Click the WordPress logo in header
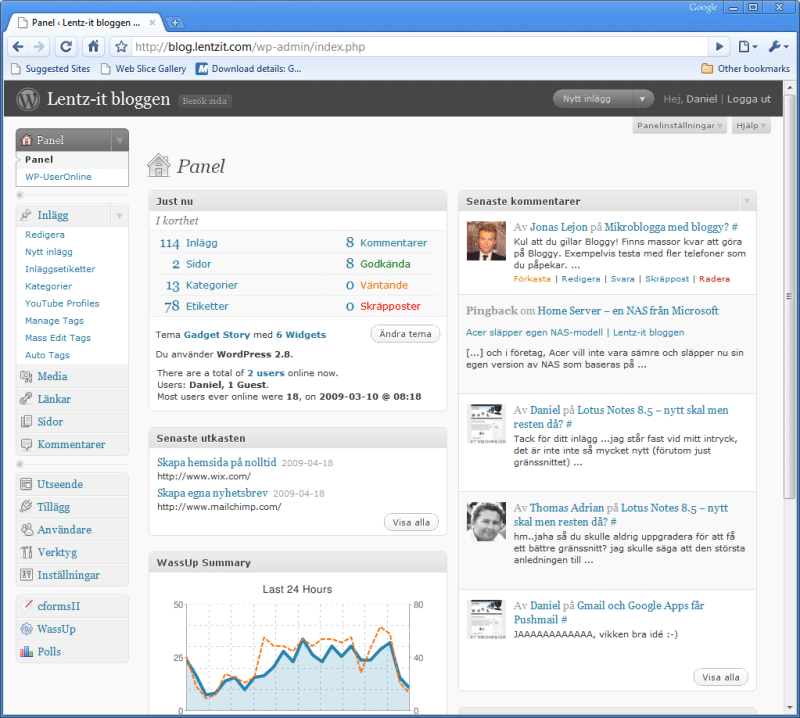This screenshot has width=800, height=718. click(x=28, y=99)
